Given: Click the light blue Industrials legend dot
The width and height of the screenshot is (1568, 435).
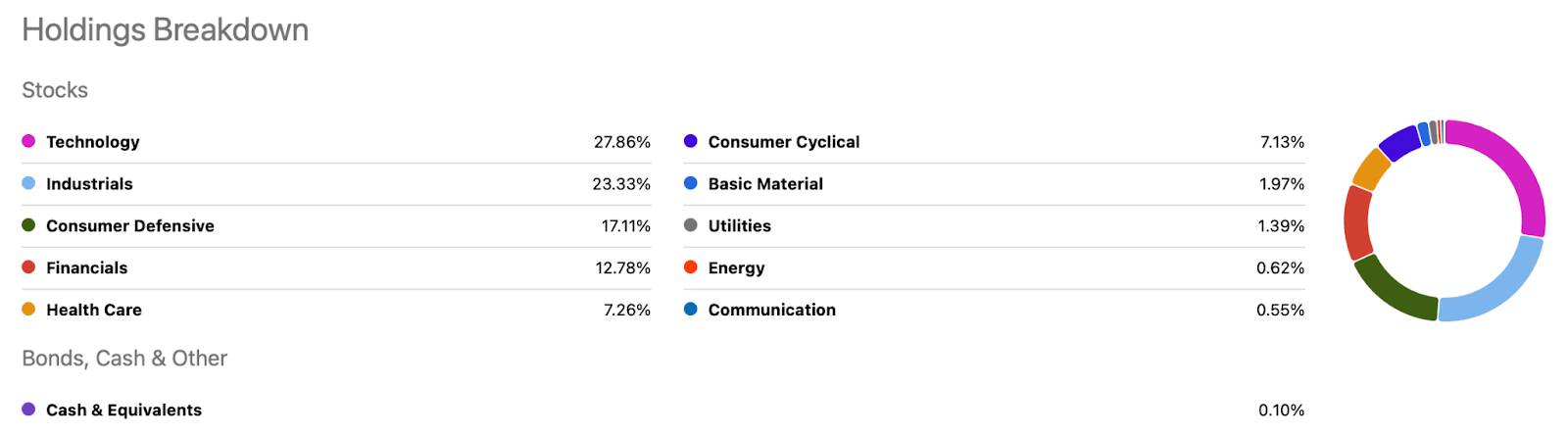Looking at the screenshot, I should point(28,183).
